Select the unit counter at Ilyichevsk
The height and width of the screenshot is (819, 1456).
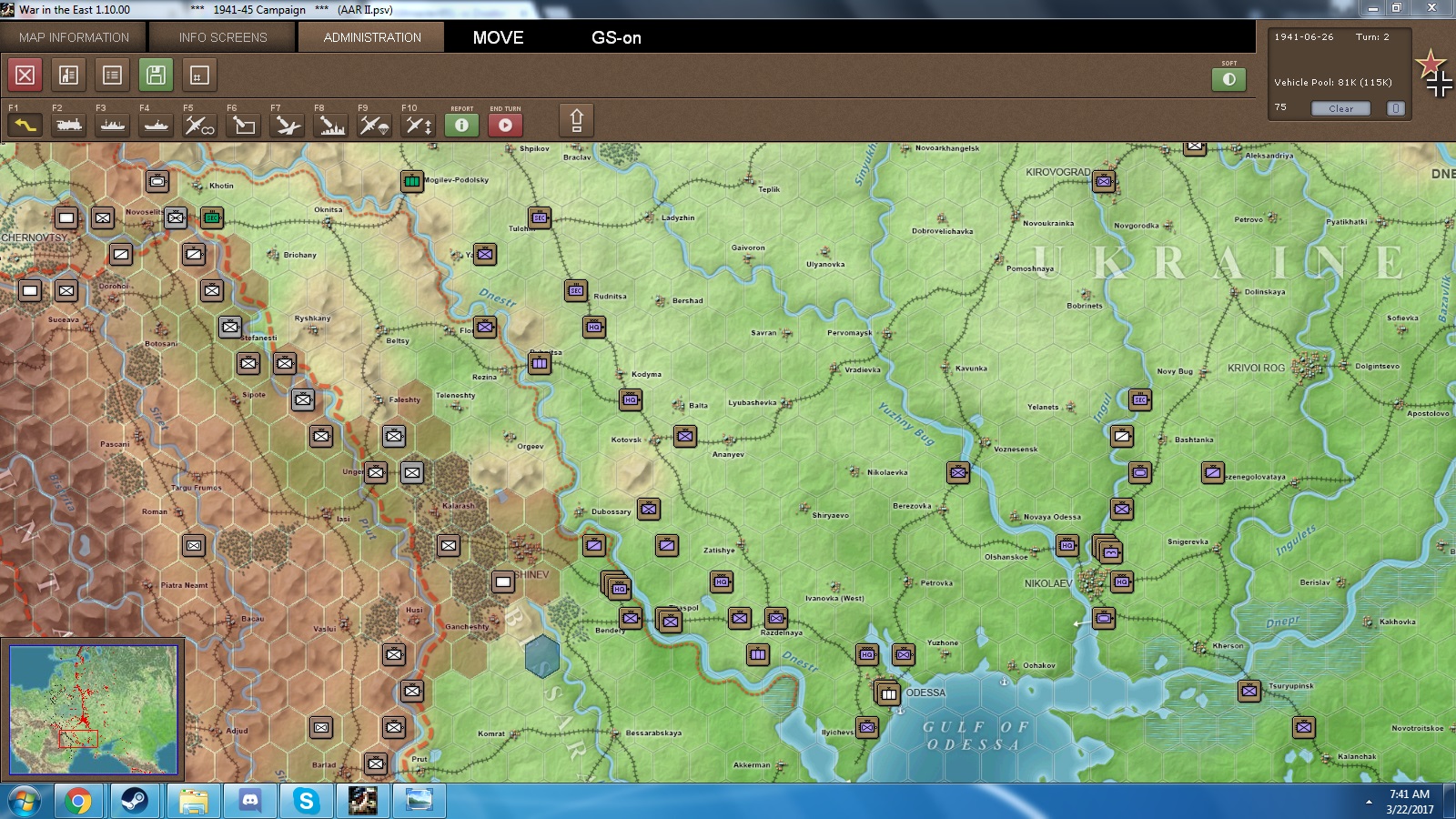(867, 727)
